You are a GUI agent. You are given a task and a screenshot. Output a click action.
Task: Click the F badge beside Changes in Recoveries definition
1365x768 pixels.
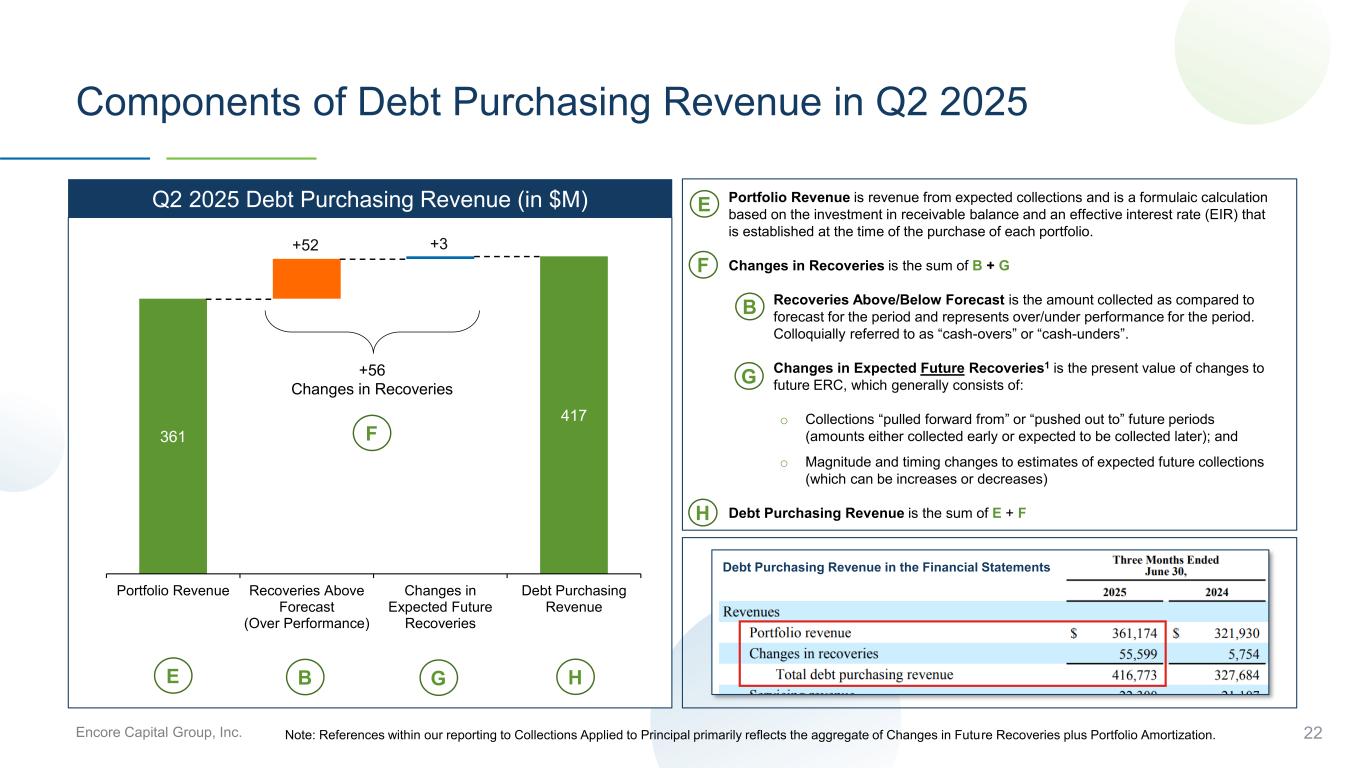[x=704, y=266]
